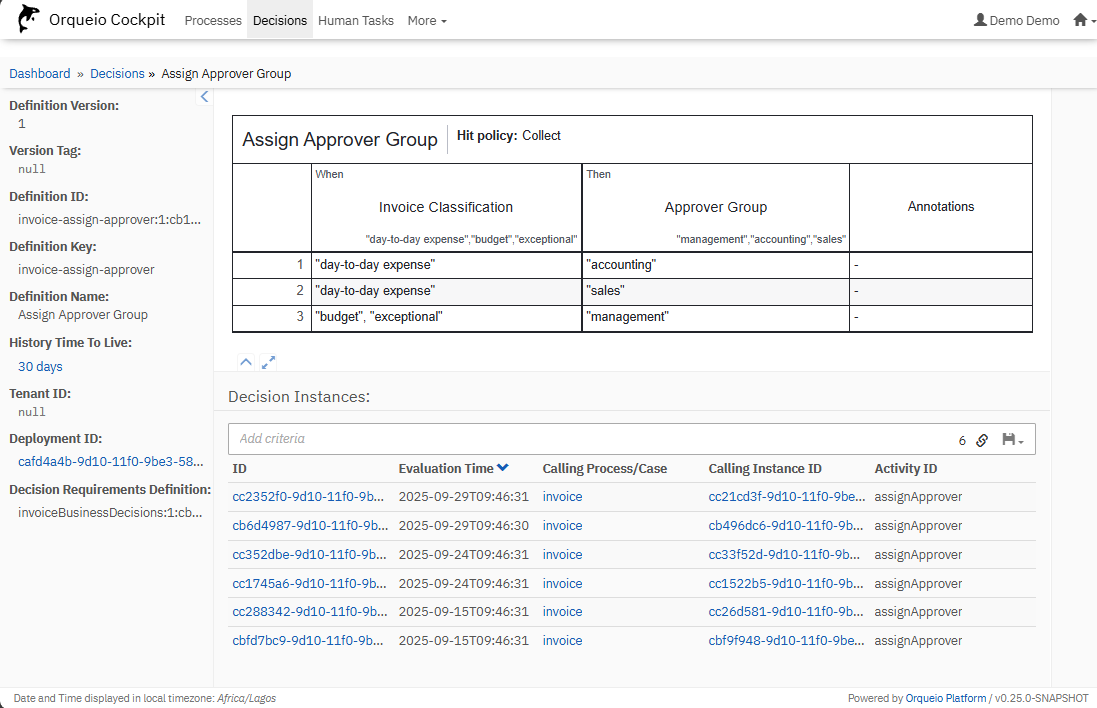This screenshot has height=708, width=1097.
Task: Click the Orqueio orca logo icon
Action: [29, 19]
